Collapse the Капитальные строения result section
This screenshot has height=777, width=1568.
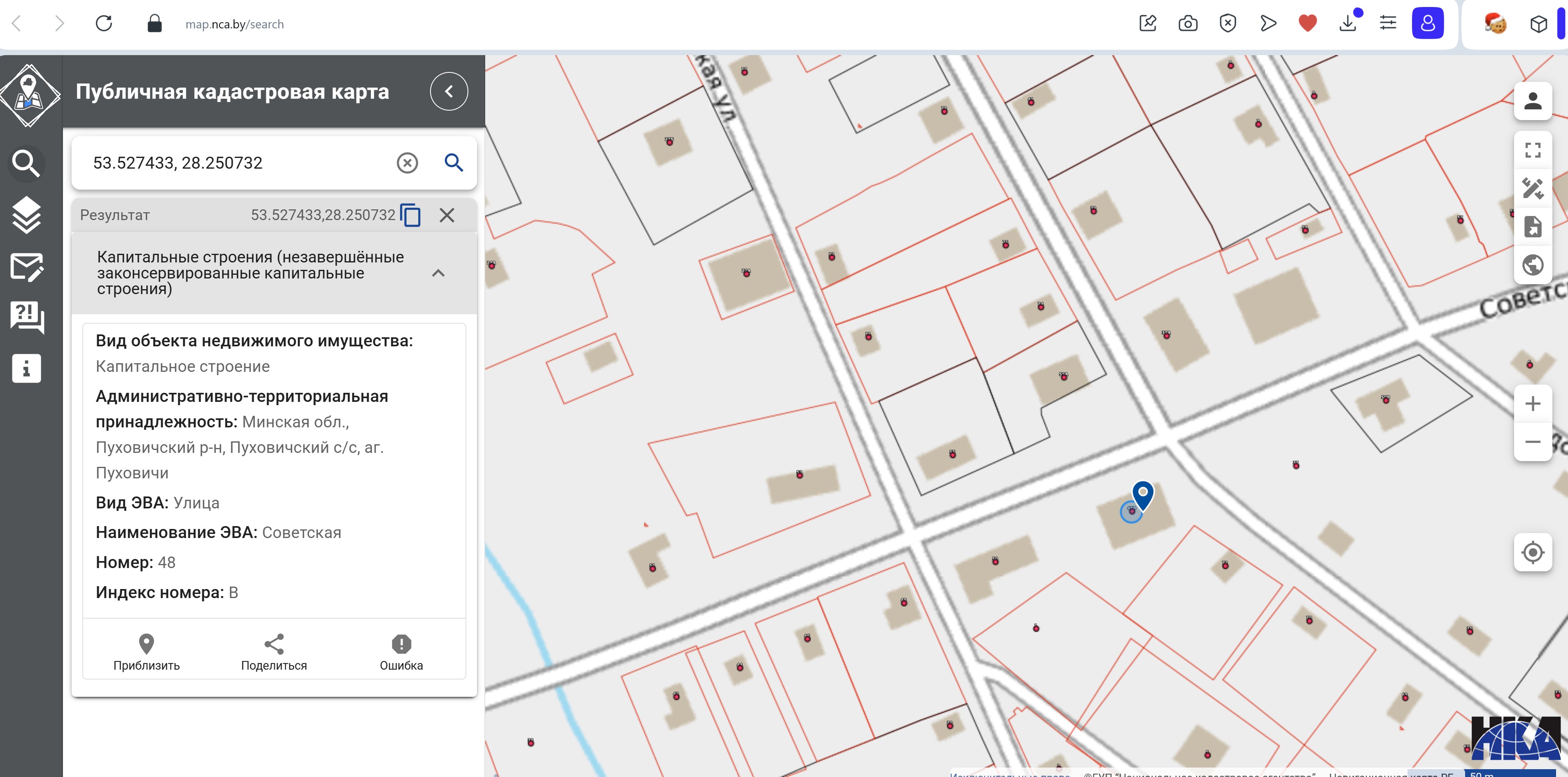tap(438, 273)
